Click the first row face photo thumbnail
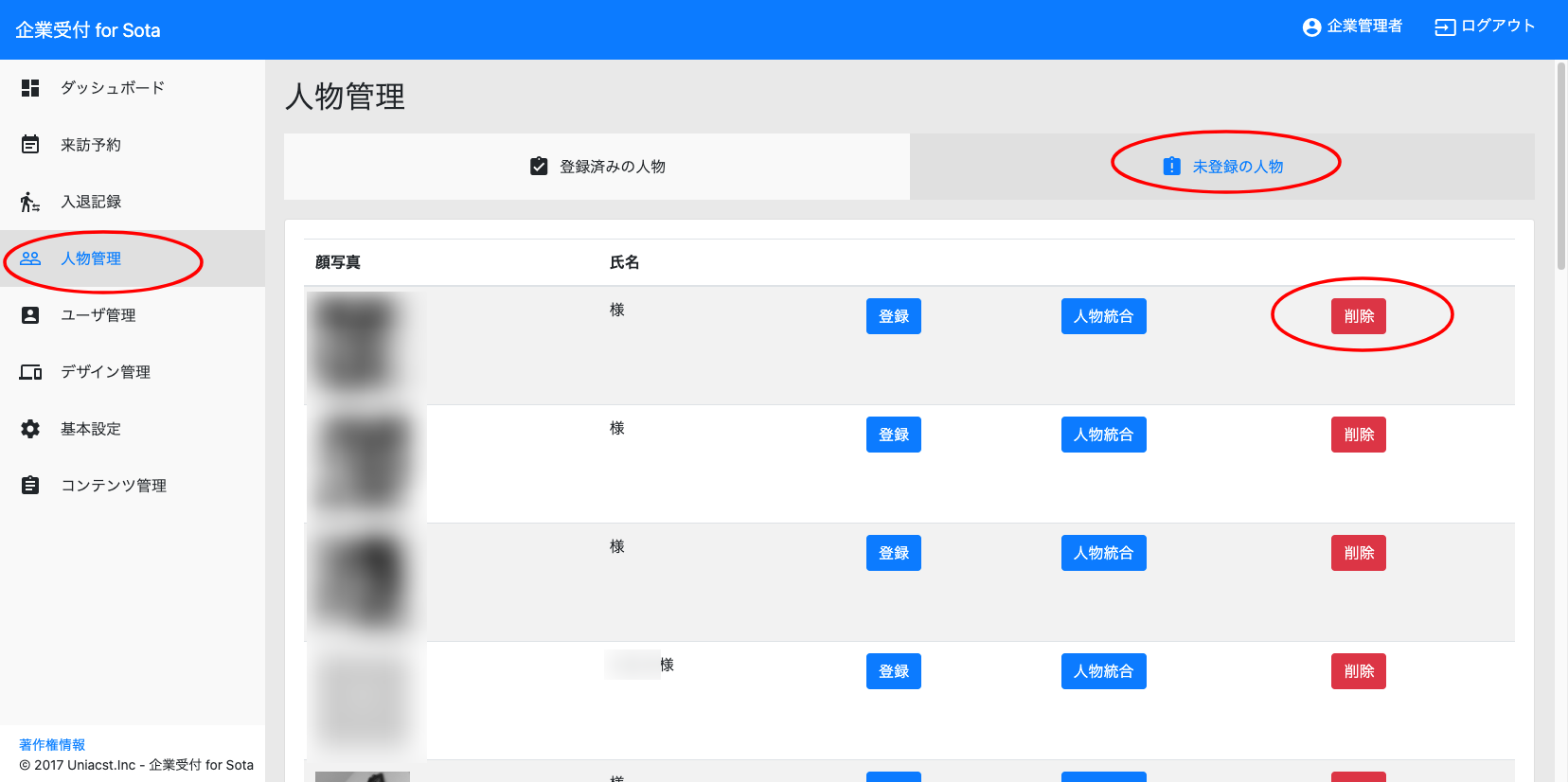This screenshot has height=782, width=1568. pyautogui.click(x=363, y=346)
